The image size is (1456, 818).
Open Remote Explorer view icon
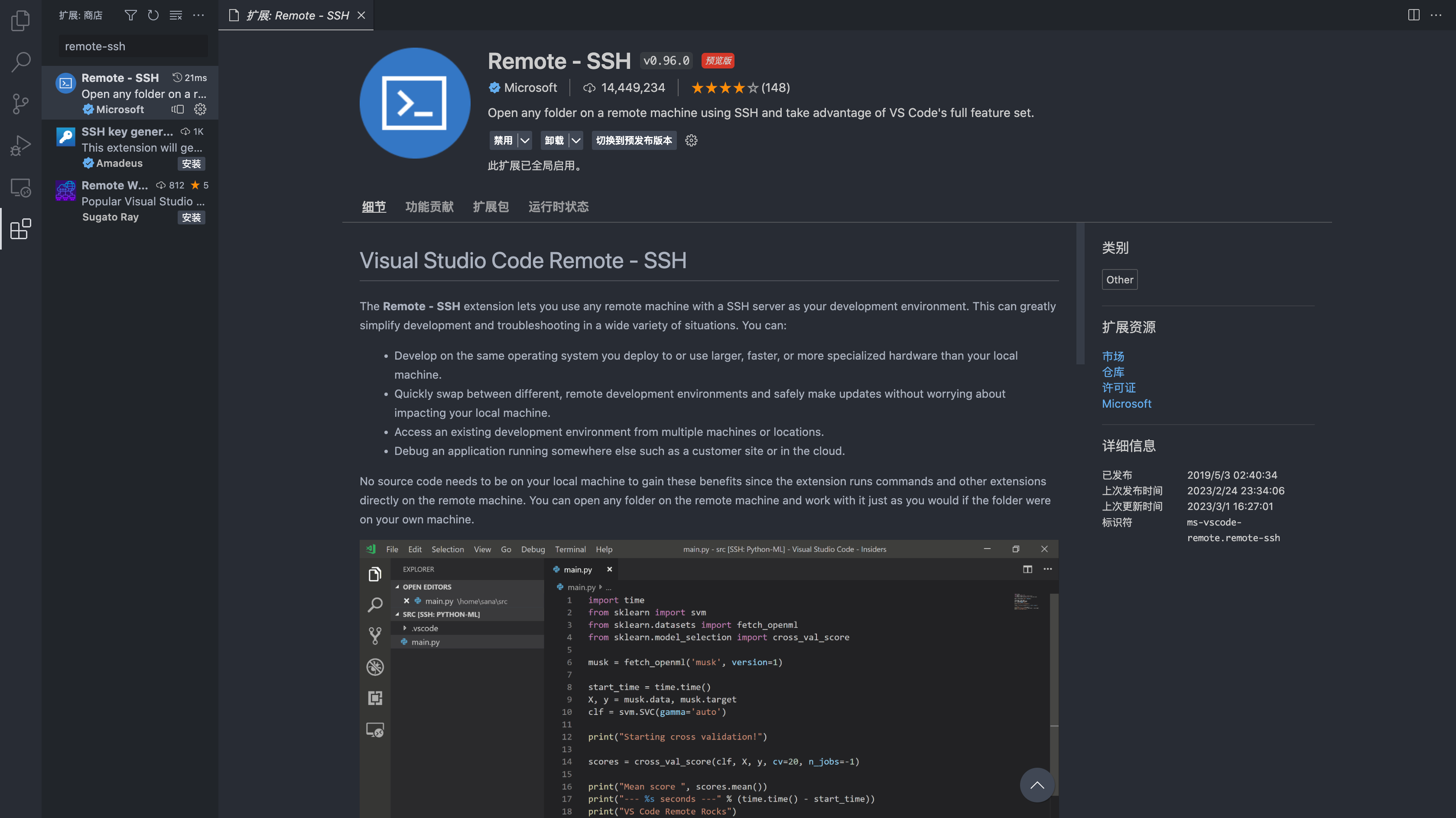pos(20,188)
